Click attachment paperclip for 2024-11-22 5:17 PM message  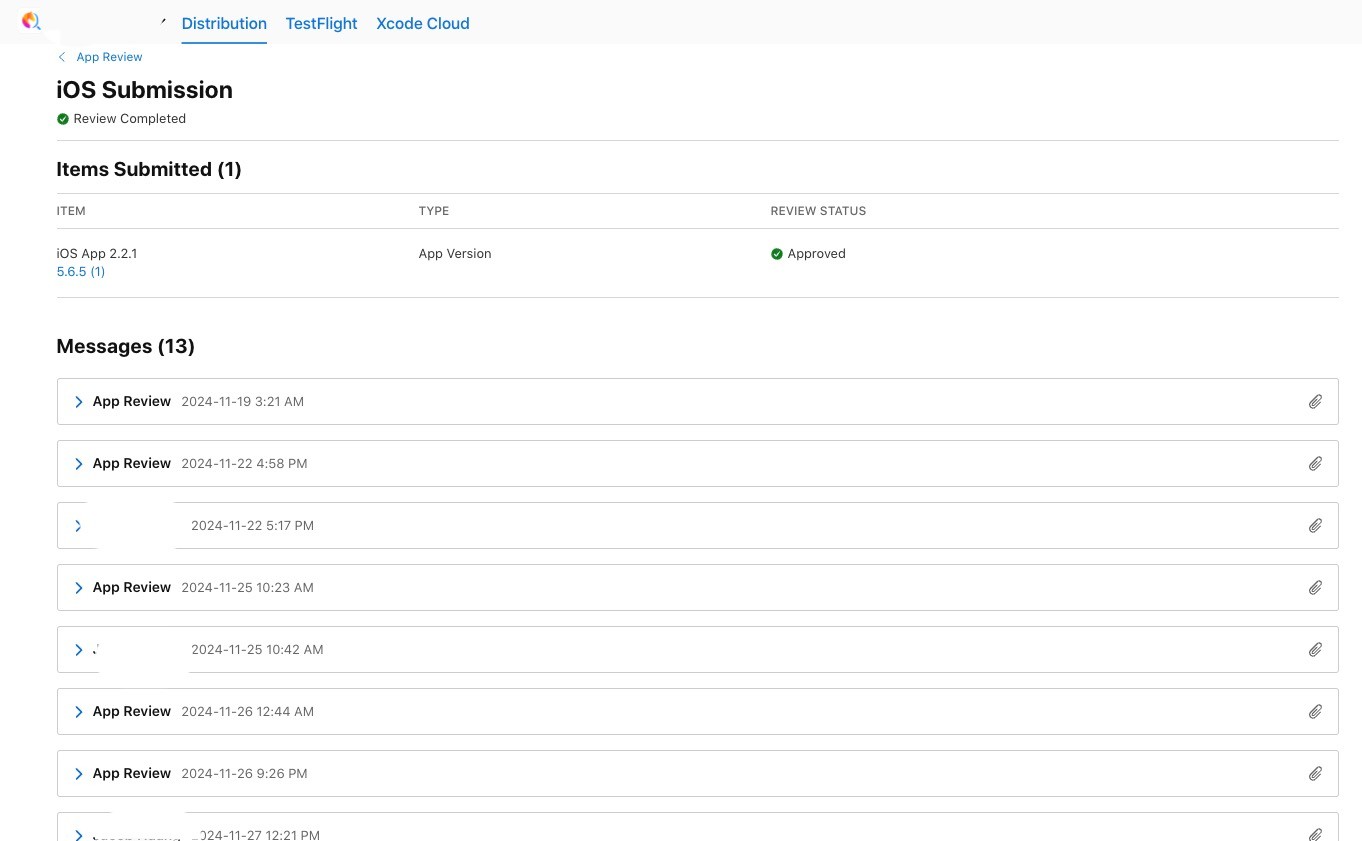[x=1315, y=526]
